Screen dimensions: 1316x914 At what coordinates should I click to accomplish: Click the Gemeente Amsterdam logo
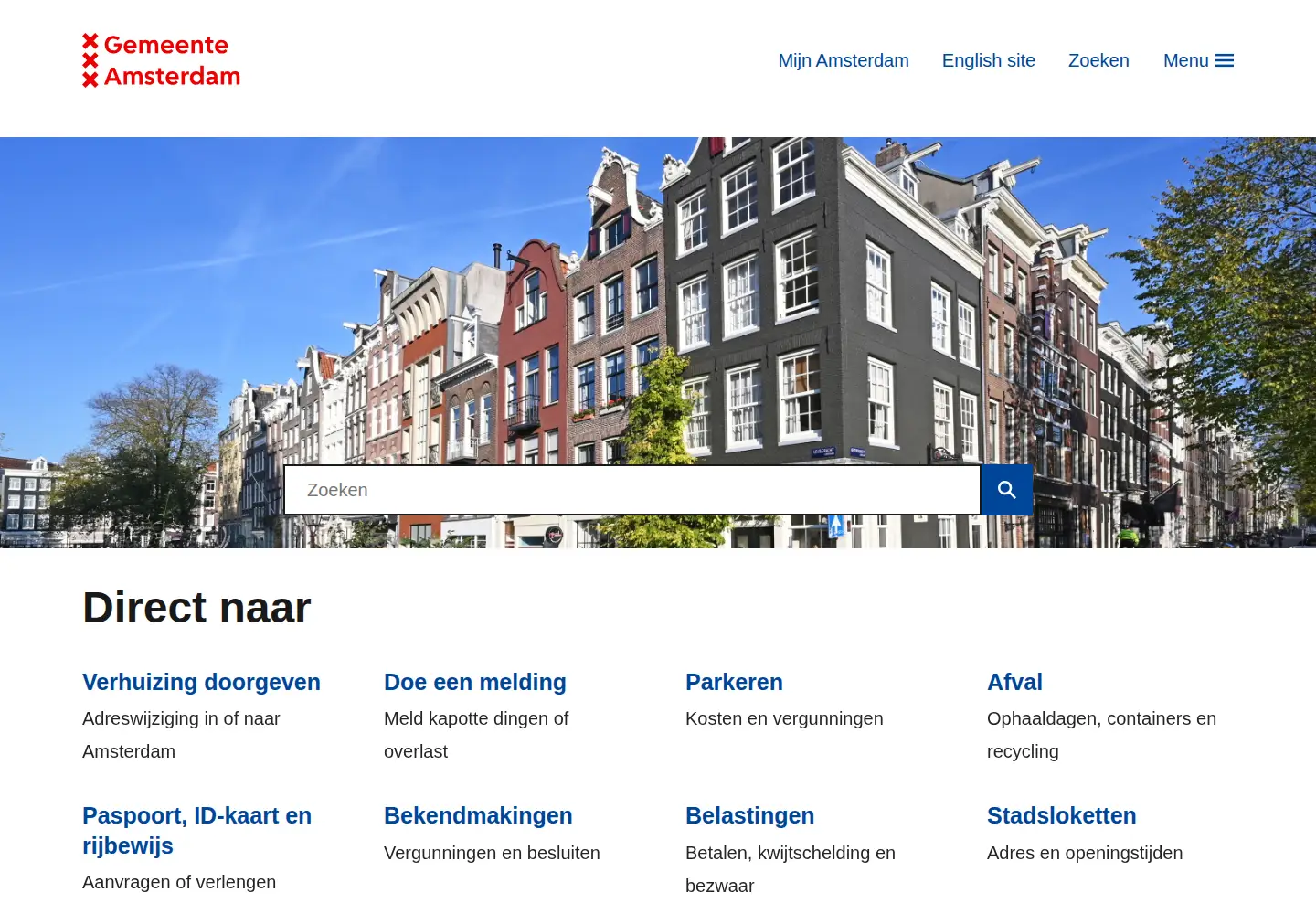161,60
